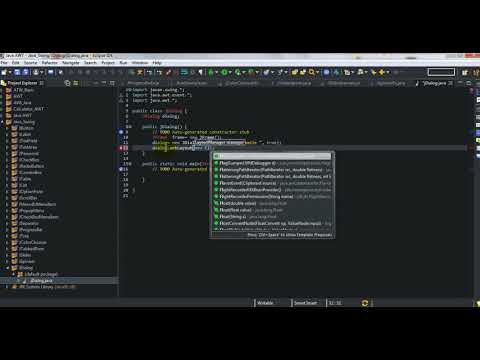Click the Save toolbar icon
This screenshot has height=360, width=480.
click(17, 72)
